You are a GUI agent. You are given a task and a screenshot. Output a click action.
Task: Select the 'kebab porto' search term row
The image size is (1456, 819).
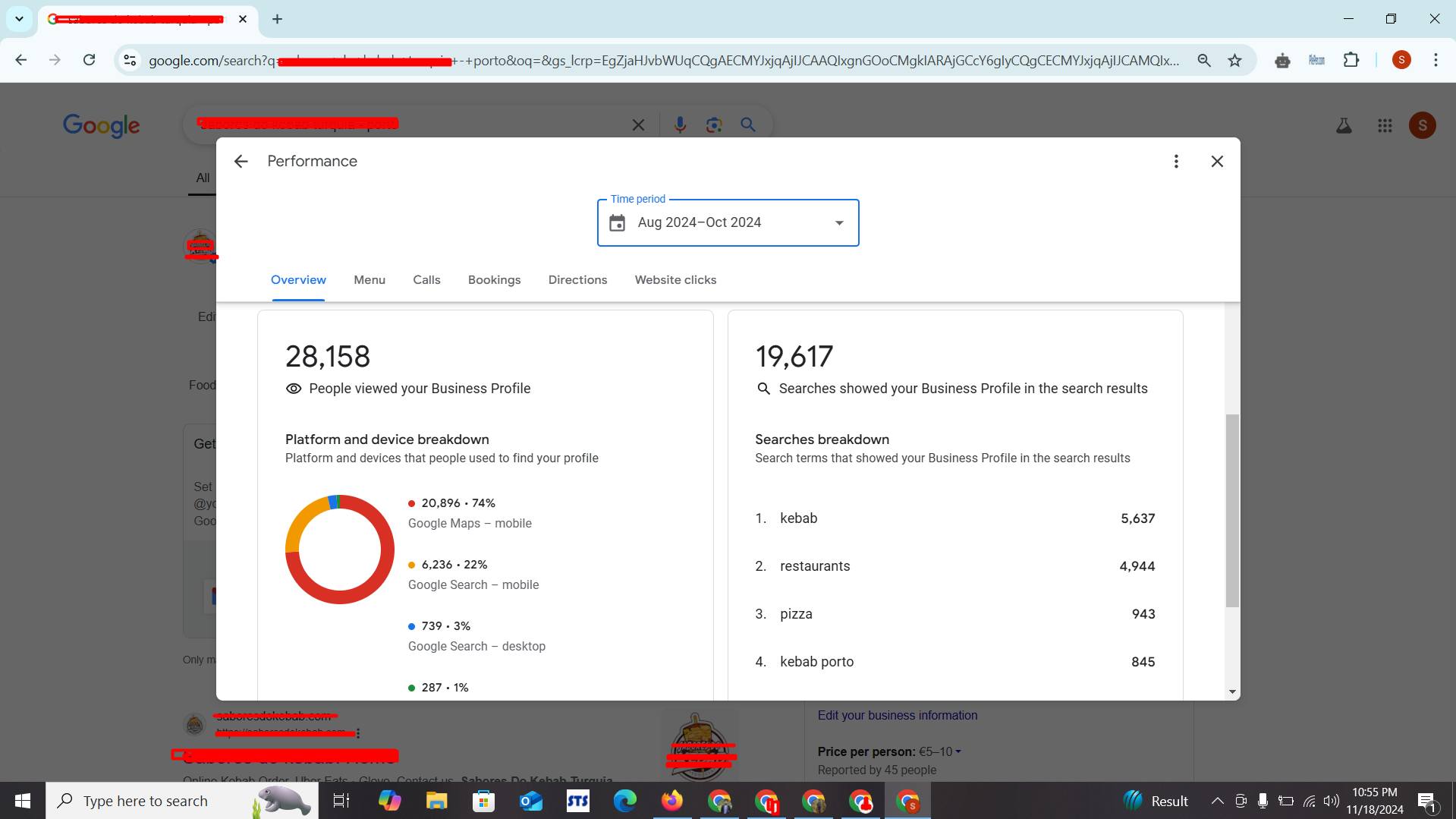954,662
